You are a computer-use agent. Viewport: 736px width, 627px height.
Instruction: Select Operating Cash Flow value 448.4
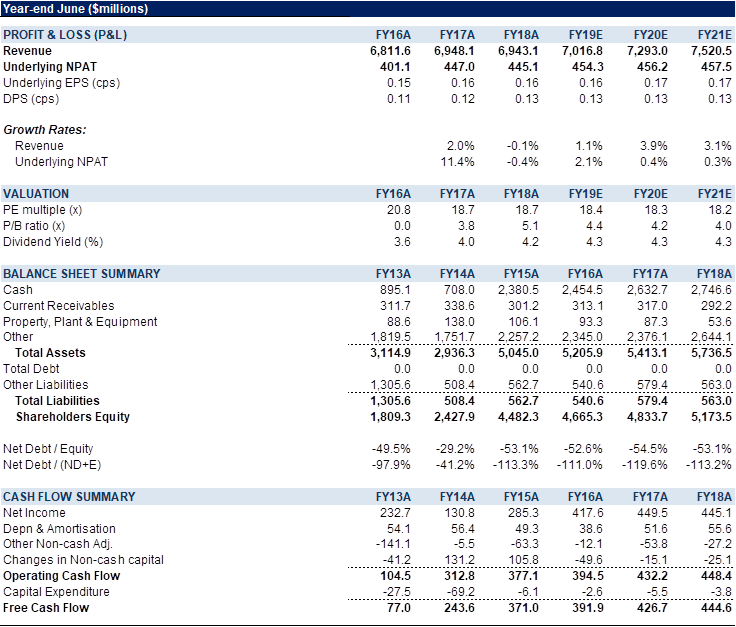tap(716, 576)
